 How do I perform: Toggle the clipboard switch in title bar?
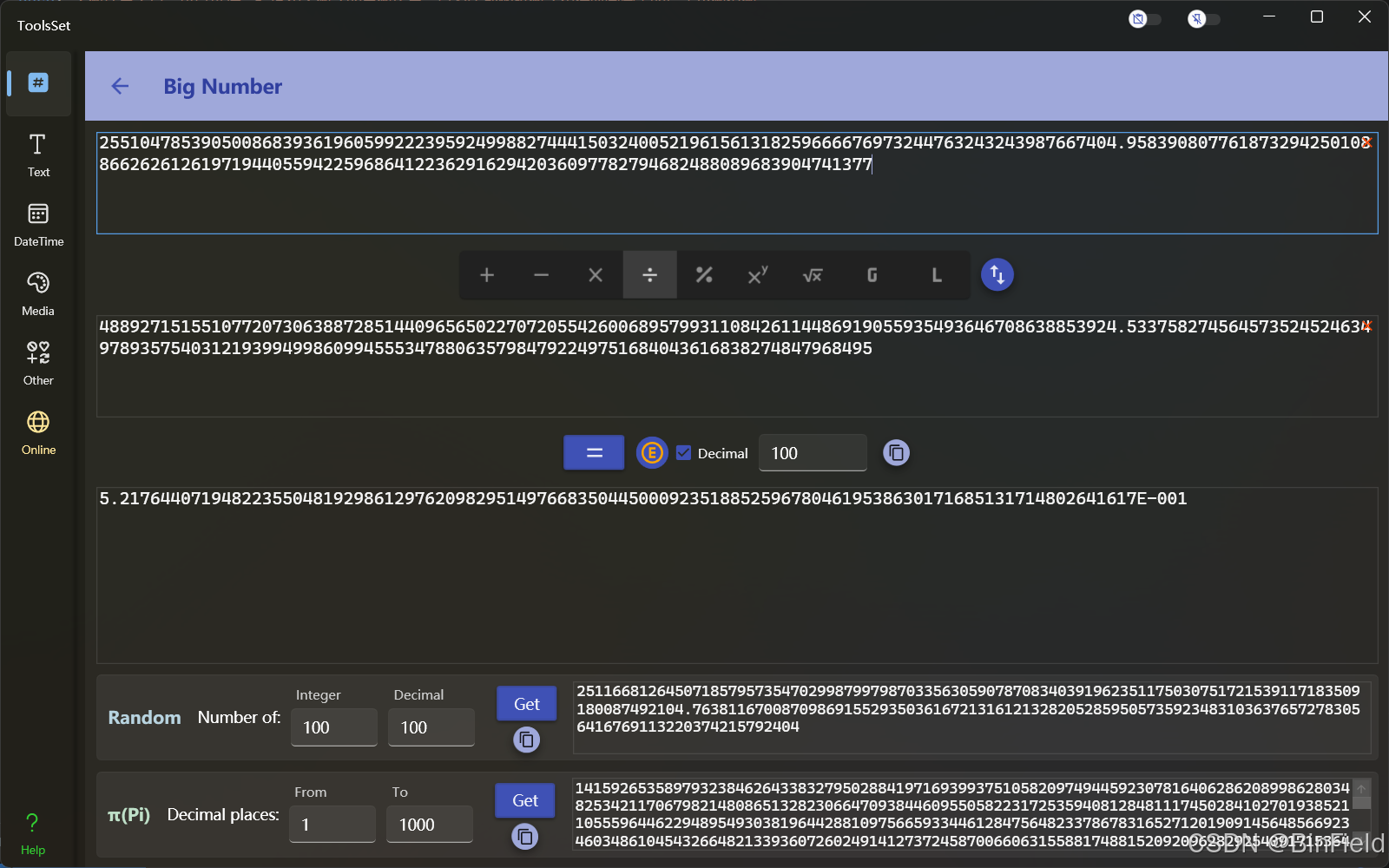pos(1144,19)
